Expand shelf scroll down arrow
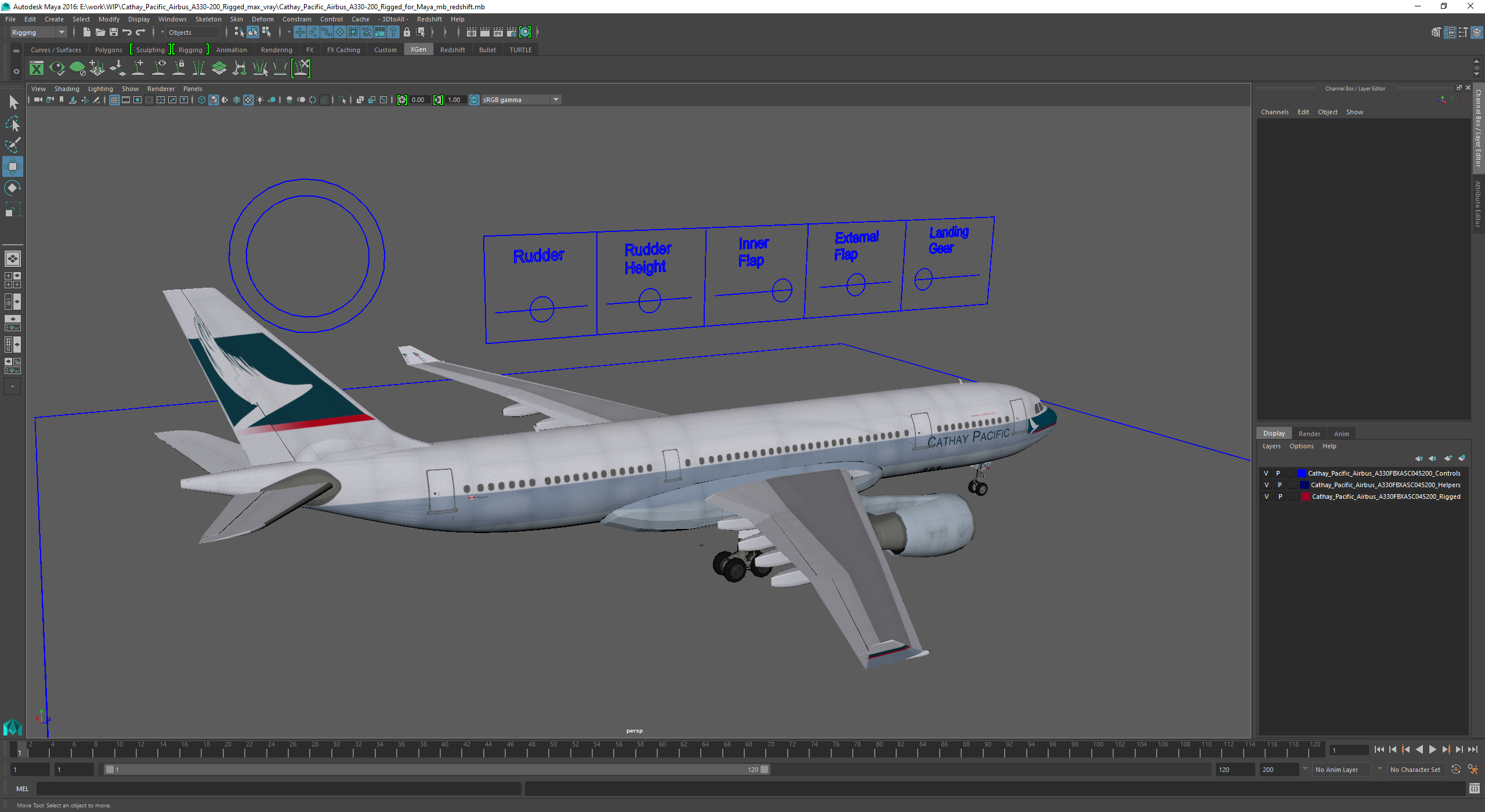Screen dimensions: 1485x812 1476,74
